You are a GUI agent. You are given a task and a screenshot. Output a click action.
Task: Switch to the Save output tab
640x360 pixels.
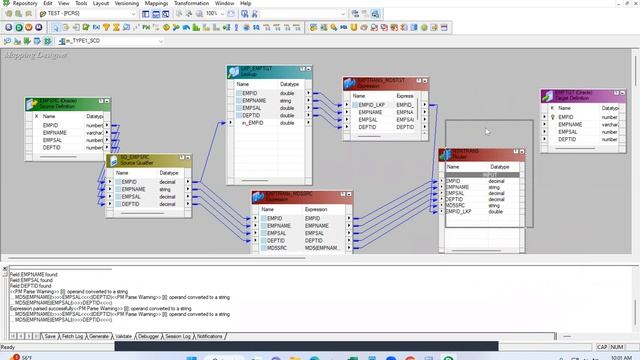(50, 336)
